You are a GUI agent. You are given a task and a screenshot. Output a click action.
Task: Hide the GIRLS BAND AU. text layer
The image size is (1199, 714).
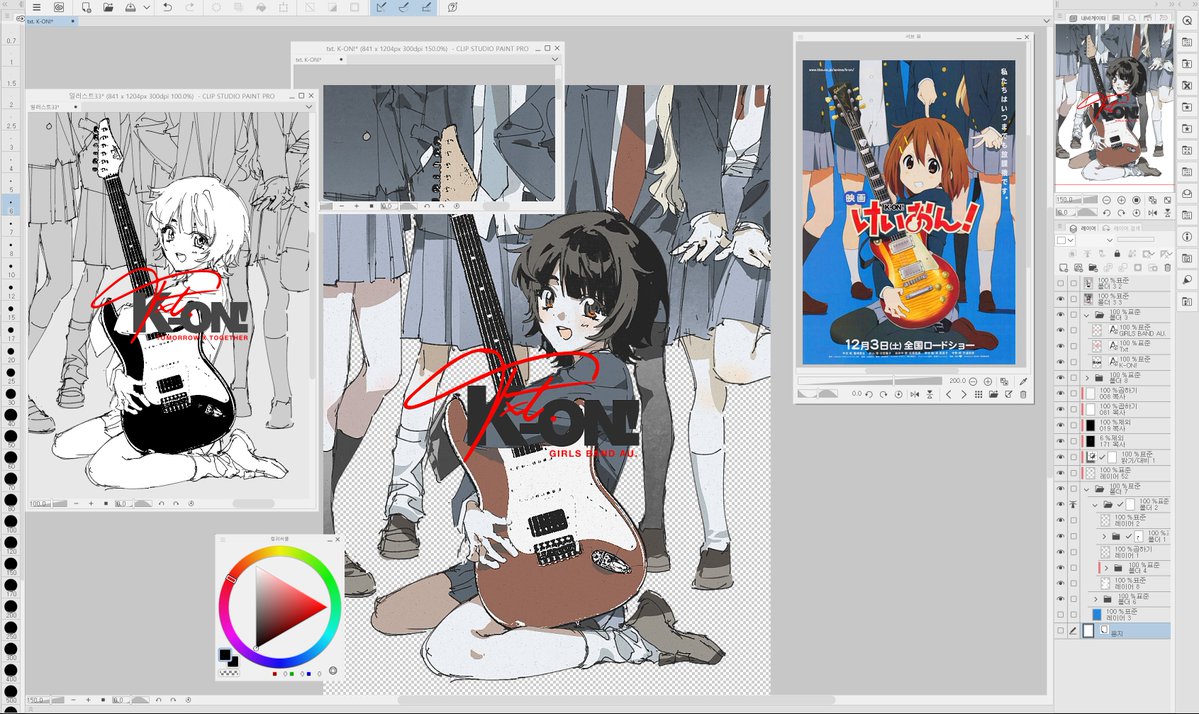(x=1060, y=329)
